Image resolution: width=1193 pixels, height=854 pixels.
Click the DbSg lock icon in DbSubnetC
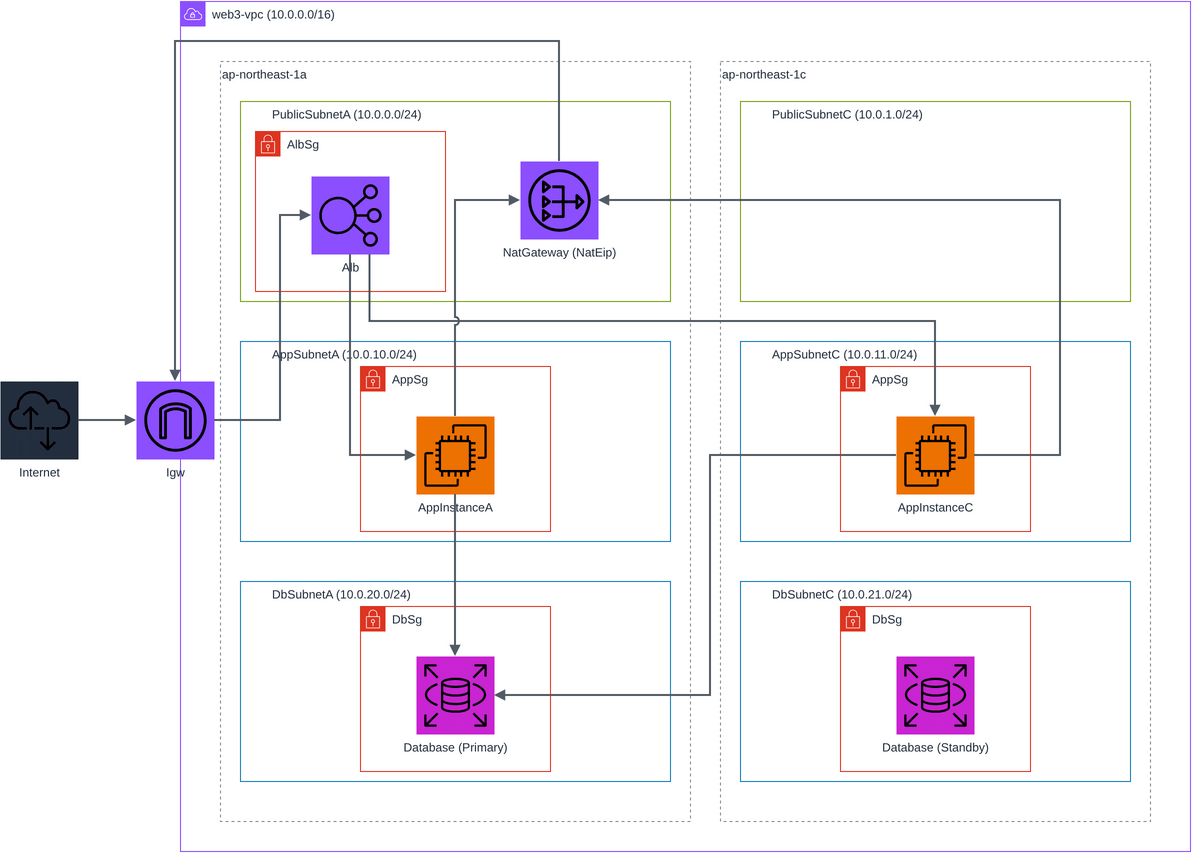pyautogui.click(x=853, y=619)
